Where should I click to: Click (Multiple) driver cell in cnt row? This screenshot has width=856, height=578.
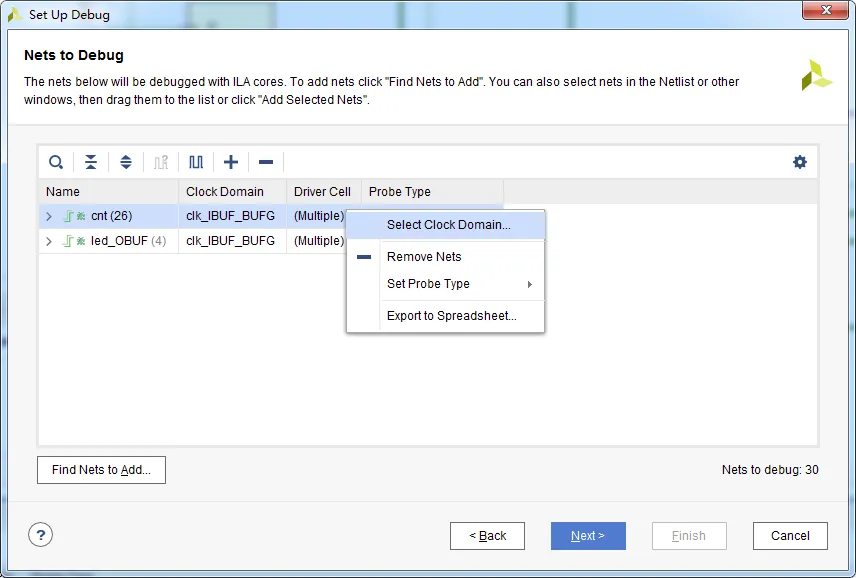click(x=319, y=216)
